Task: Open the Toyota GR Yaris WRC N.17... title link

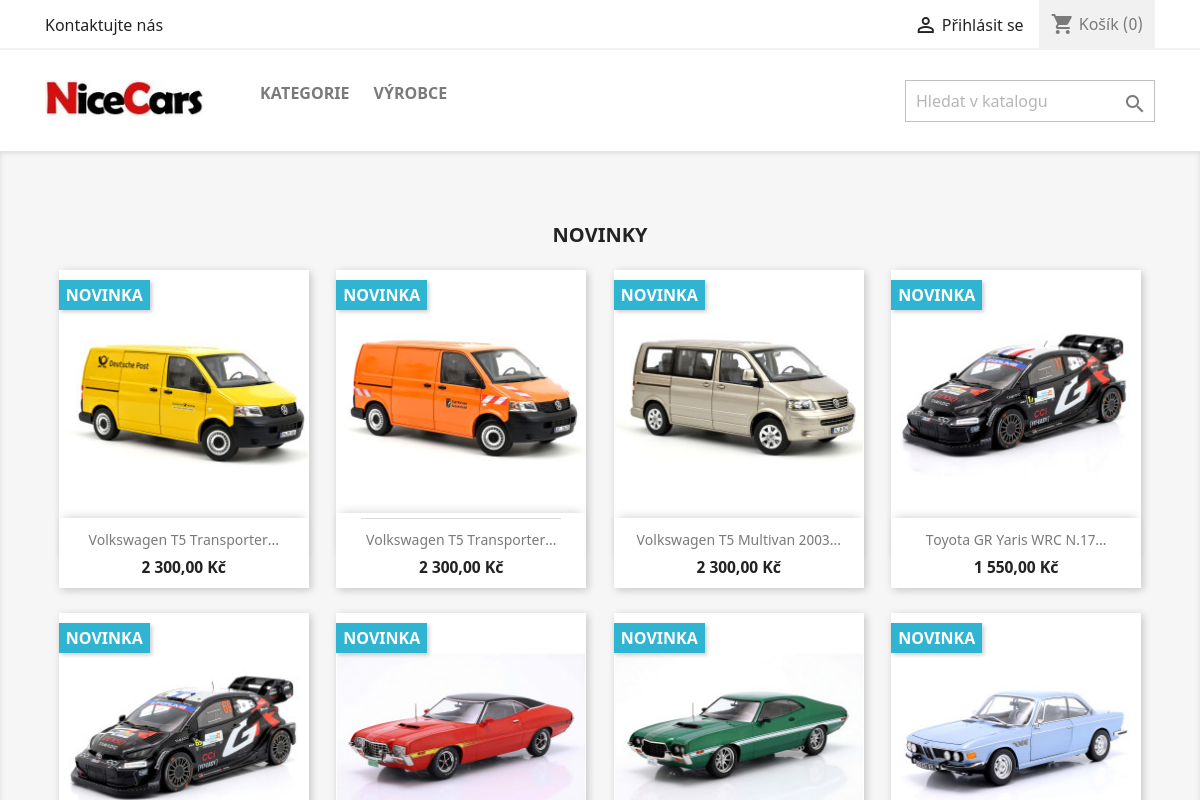Action: [1016, 540]
